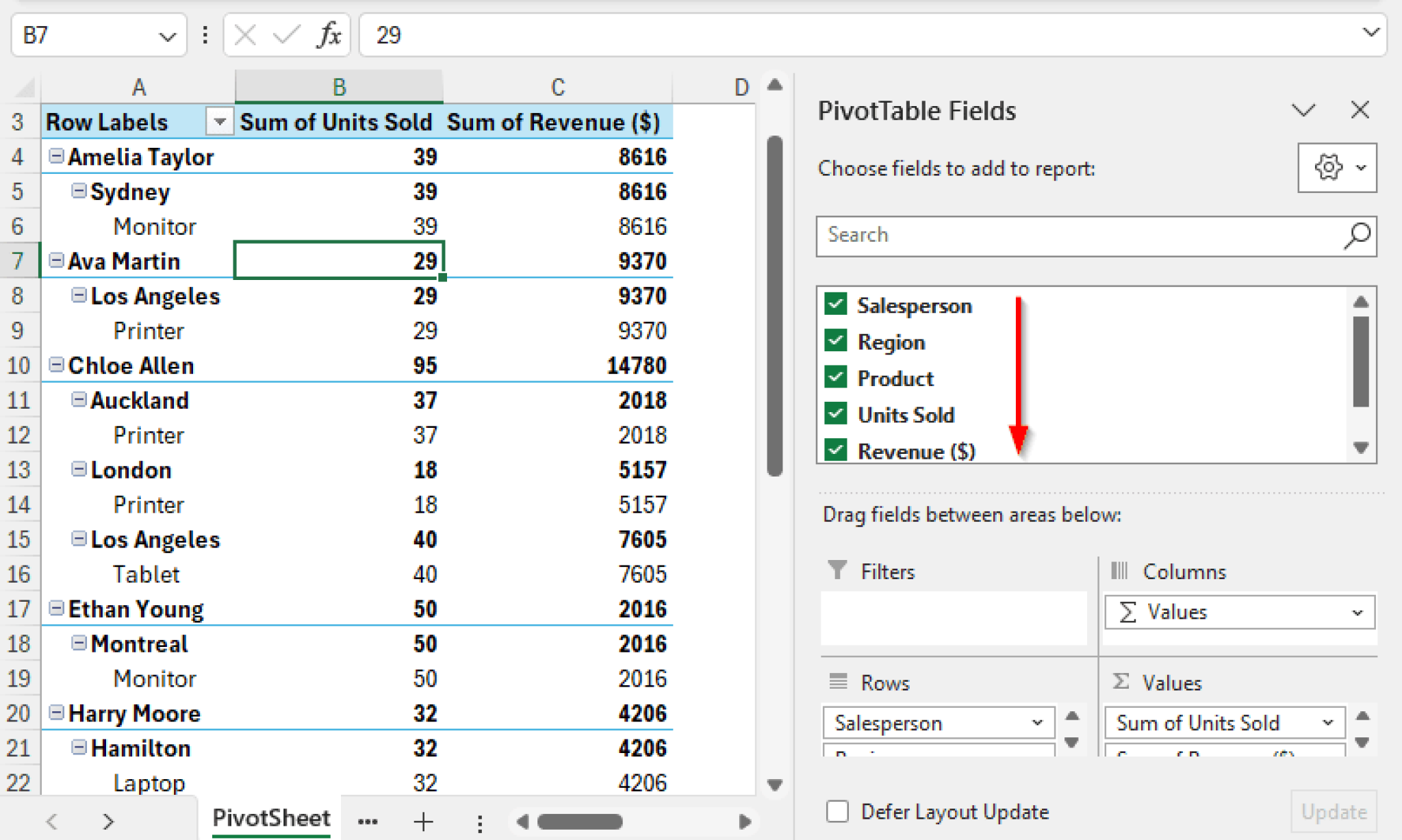Select the PivotSheet tab
The height and width of the screenshot is (840, 1402).
tap(272, 817)
